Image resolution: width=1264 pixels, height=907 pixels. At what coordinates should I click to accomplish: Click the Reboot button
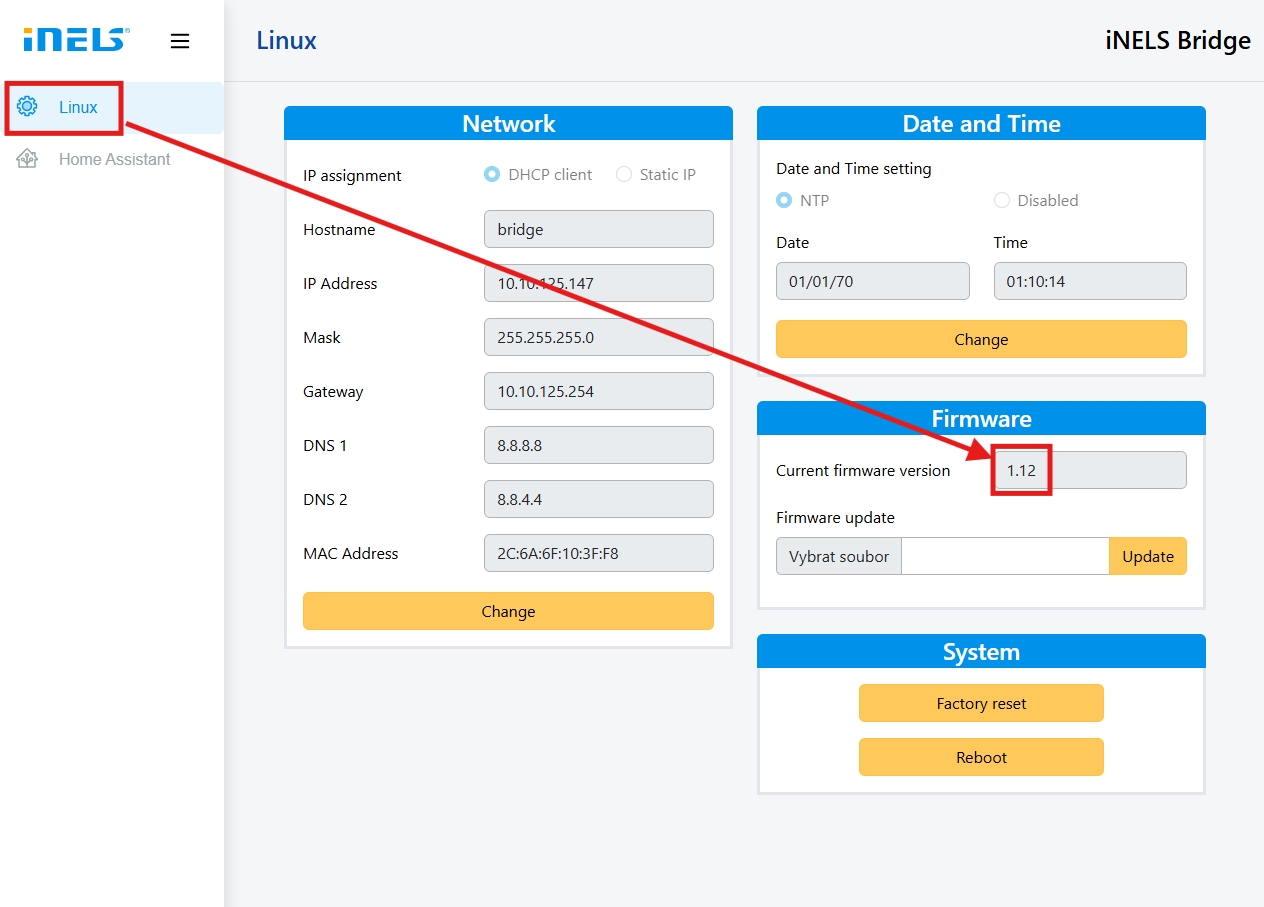pos(980,757)
